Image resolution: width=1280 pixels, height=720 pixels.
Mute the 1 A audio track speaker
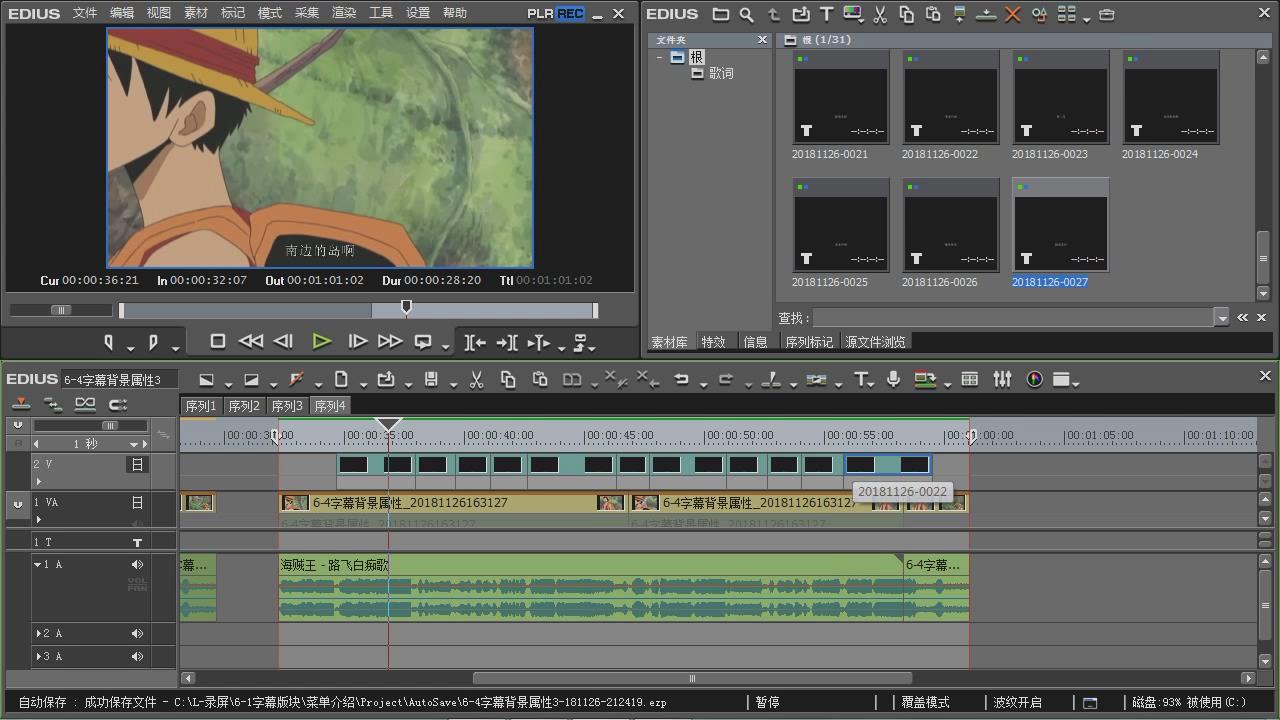[x=137, y=565]
